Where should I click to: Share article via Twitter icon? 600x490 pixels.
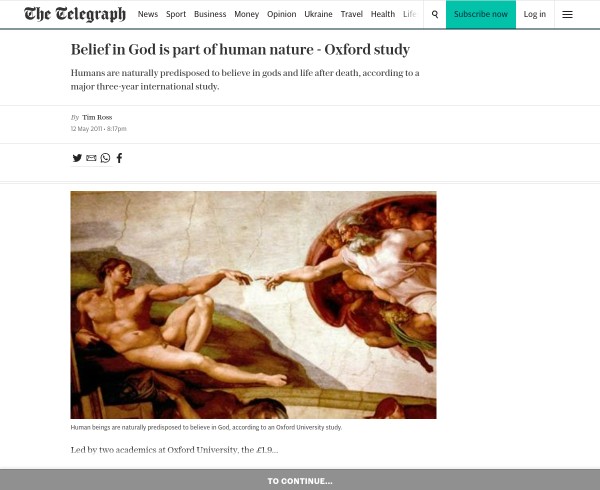(77, 158)
